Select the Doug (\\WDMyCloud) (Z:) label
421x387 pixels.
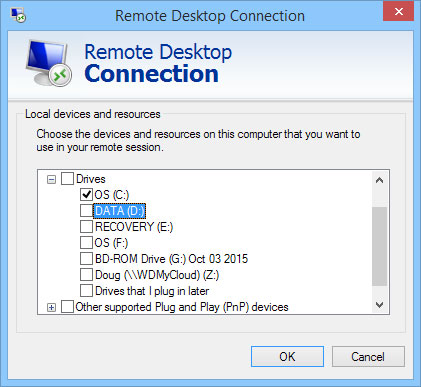click(x=157, y=275)
